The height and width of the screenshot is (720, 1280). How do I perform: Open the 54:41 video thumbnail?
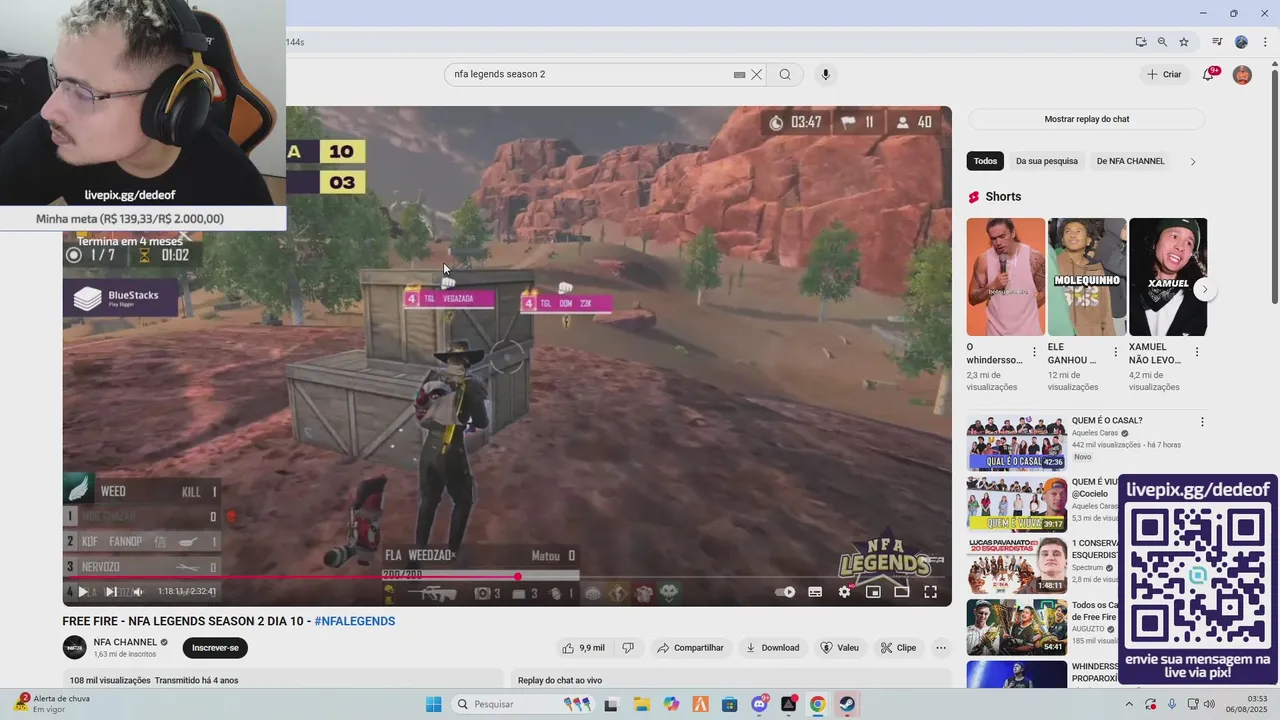(x=1016, y=627)
